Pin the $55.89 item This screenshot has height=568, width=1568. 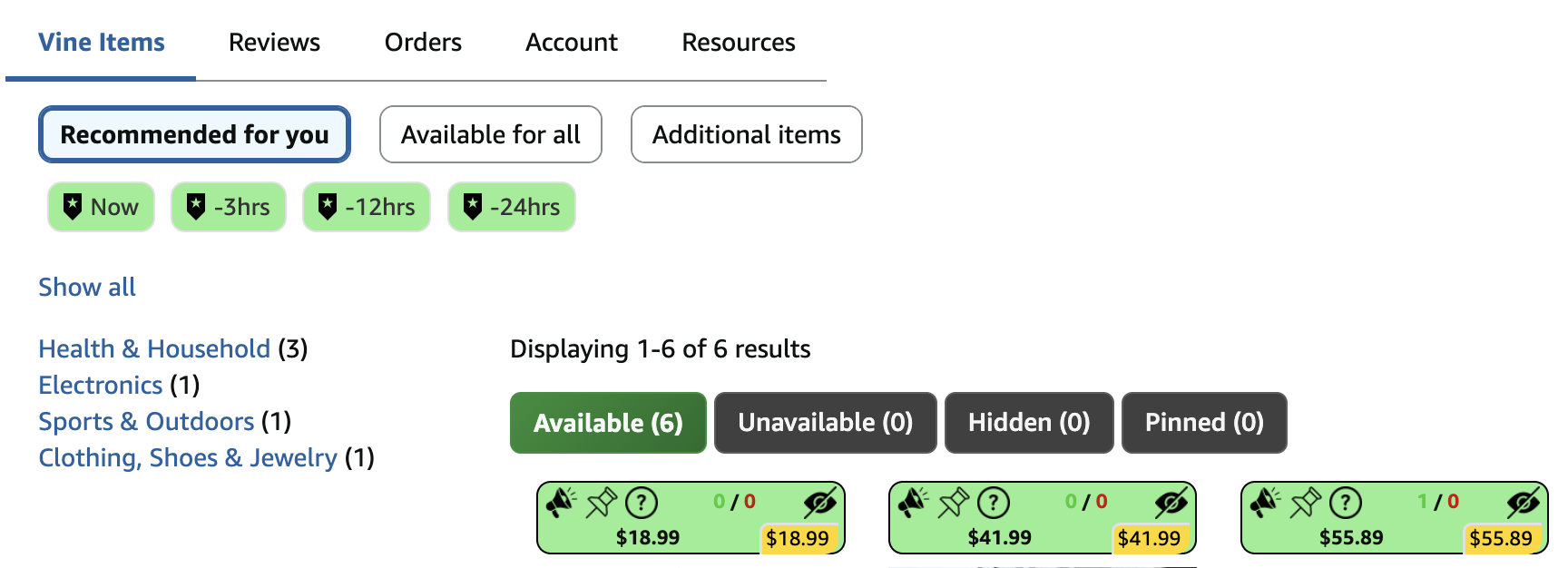1305,502
